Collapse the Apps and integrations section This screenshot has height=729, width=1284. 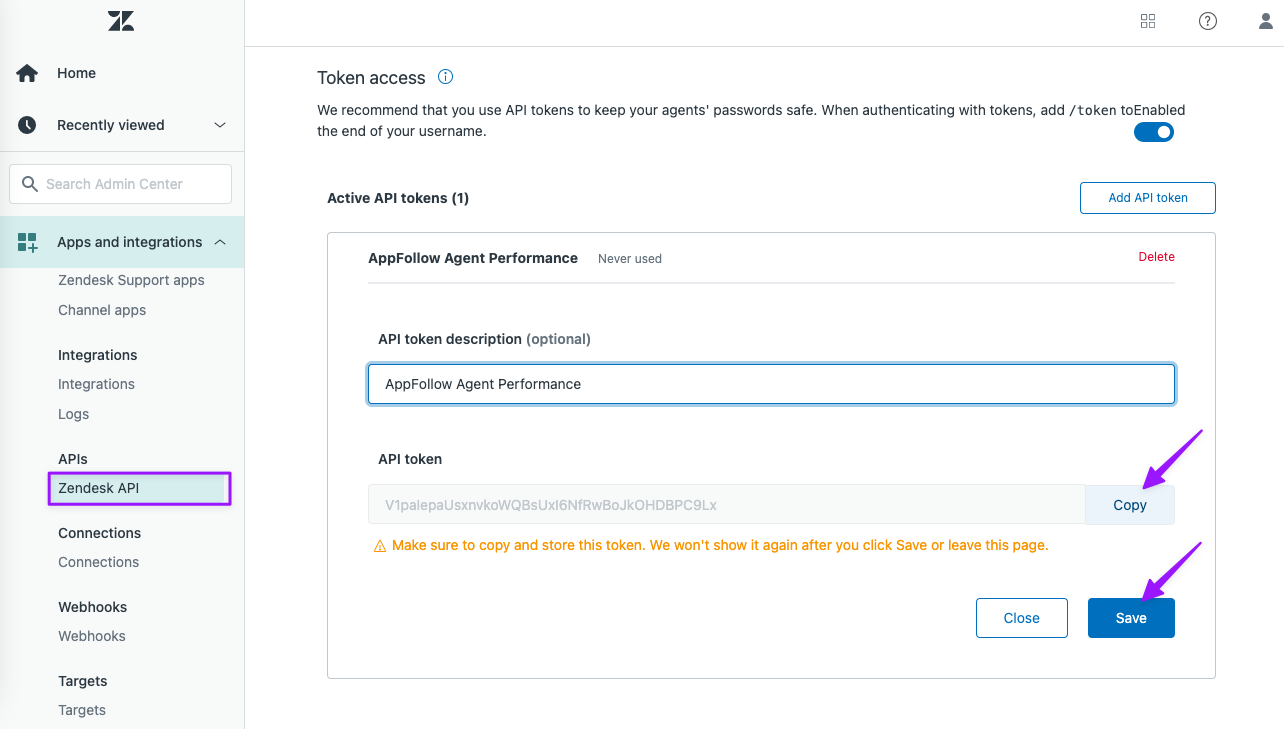220,242
